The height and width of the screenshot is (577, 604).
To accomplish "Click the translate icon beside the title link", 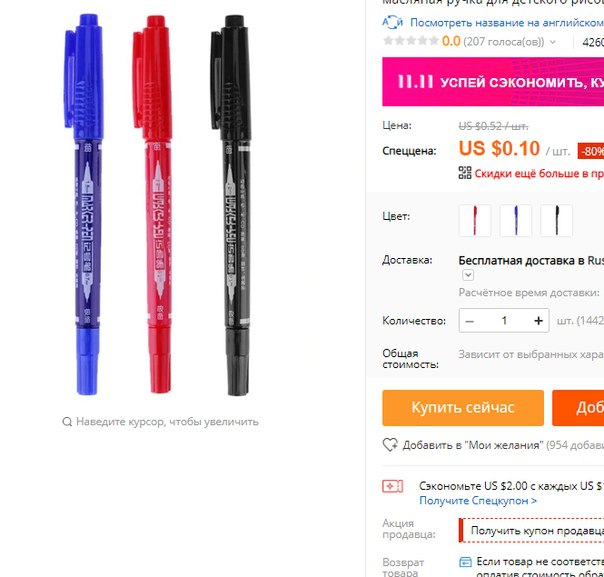I will click(x=392, y=22).
